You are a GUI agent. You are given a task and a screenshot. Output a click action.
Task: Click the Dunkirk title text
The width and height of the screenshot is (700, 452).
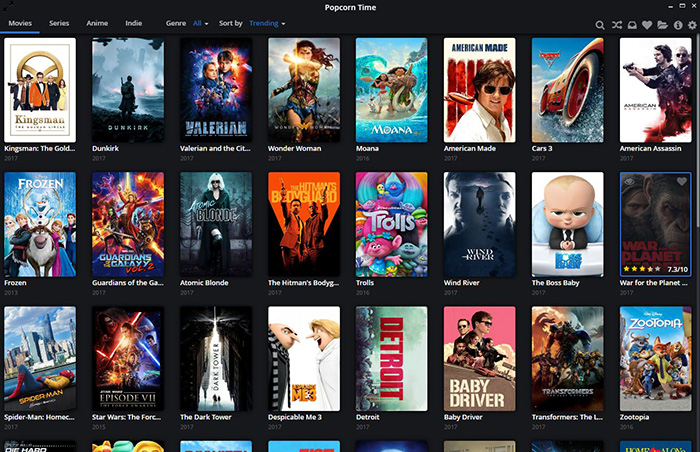pos(105,148)
